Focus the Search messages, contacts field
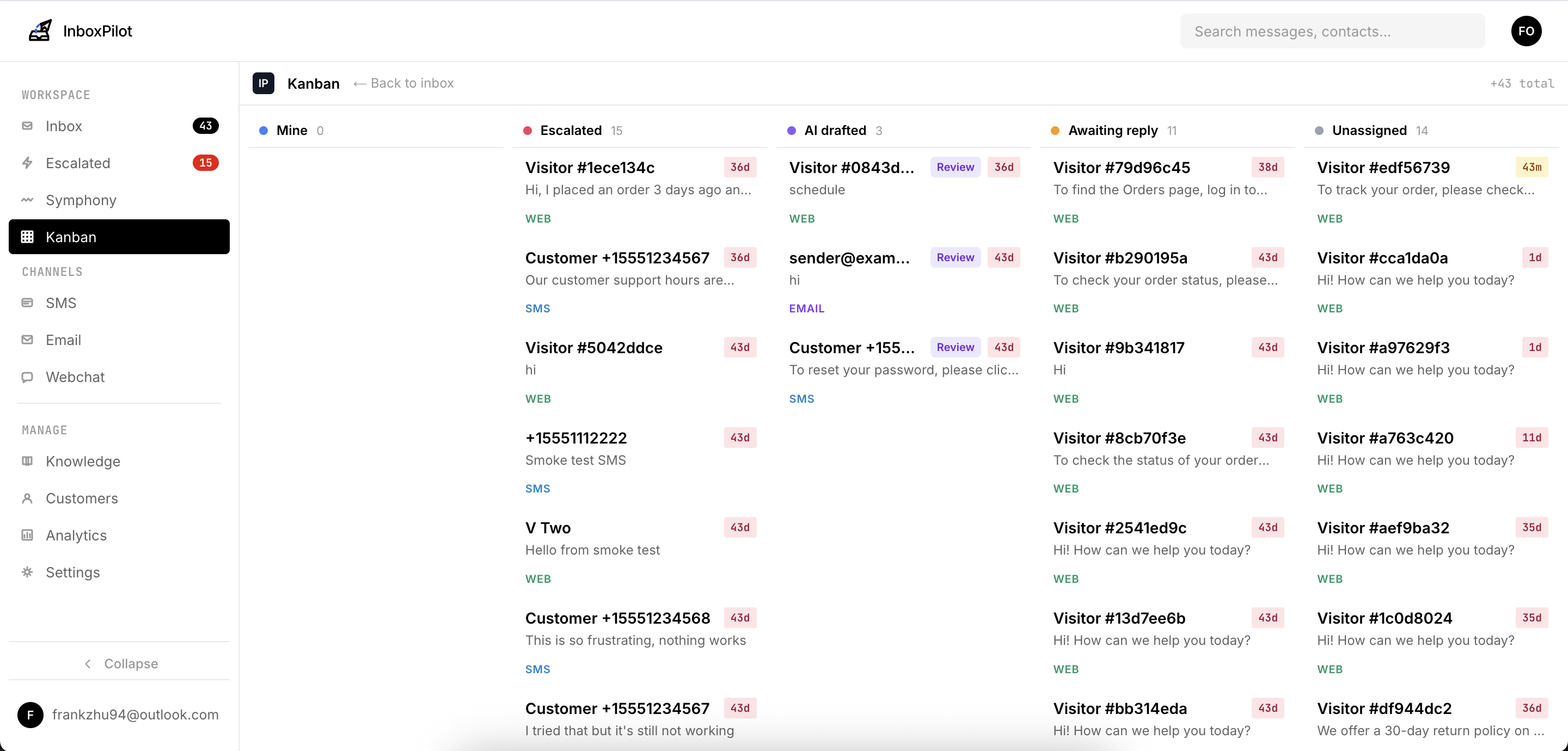The image size is (1568, 751). click(x=1332, y=31)
